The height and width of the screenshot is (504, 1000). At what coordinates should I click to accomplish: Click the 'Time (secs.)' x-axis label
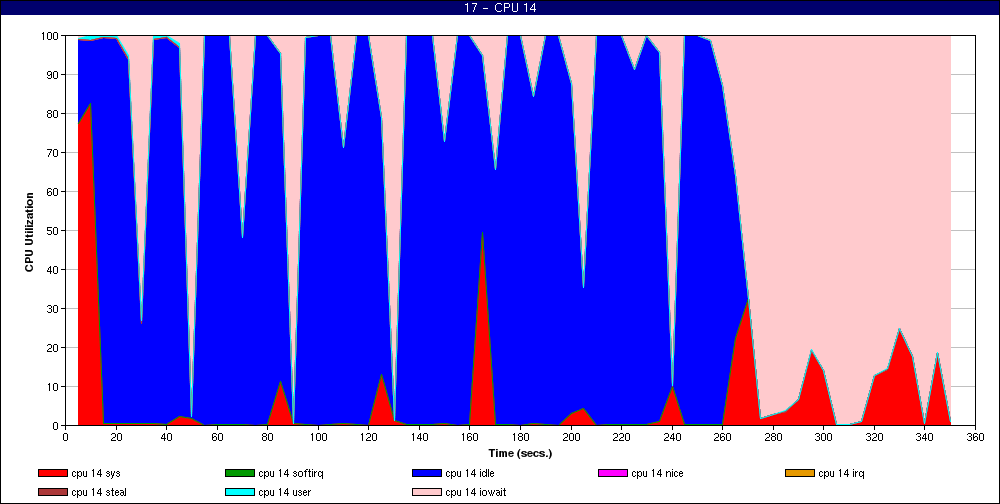click(520, 454)
